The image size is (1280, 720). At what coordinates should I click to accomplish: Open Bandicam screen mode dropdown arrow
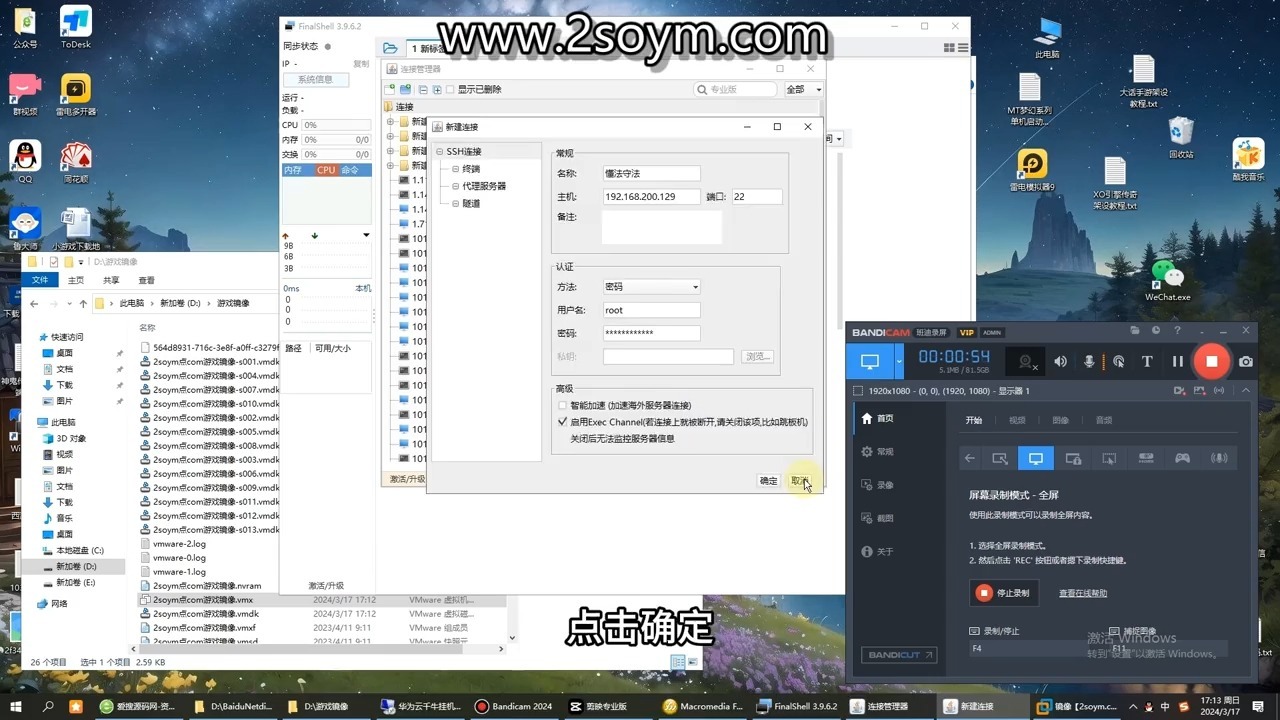[899, 362]
